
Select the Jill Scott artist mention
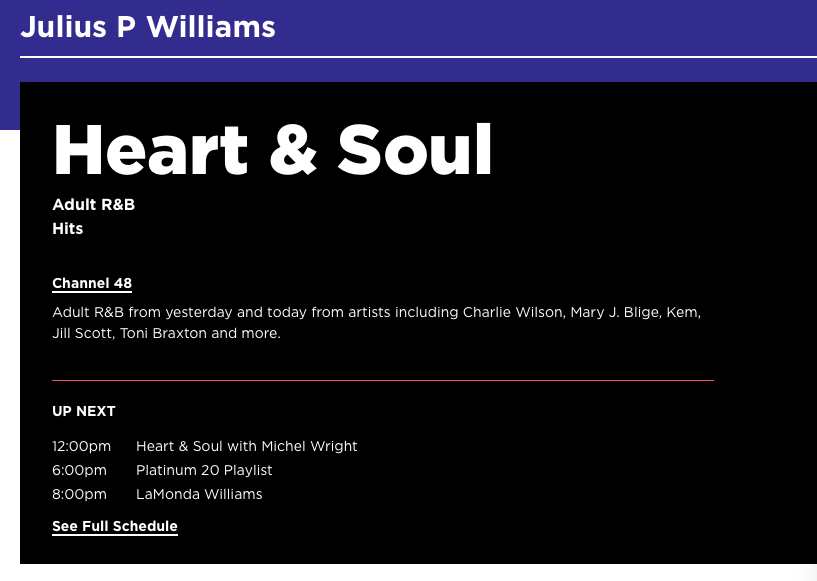[80, 333]
